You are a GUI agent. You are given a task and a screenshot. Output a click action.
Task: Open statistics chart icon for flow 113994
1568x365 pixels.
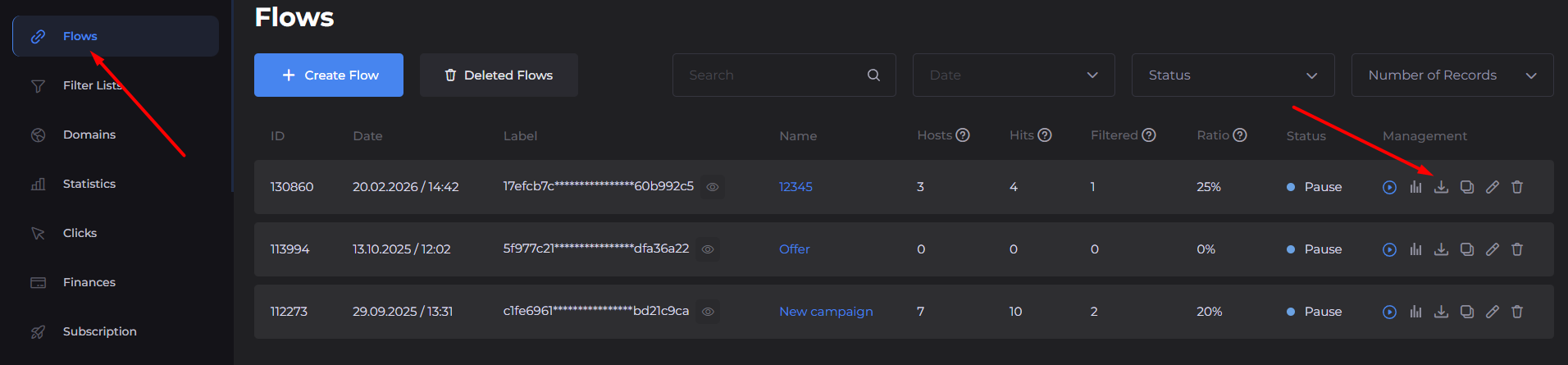coord(1415,249)
